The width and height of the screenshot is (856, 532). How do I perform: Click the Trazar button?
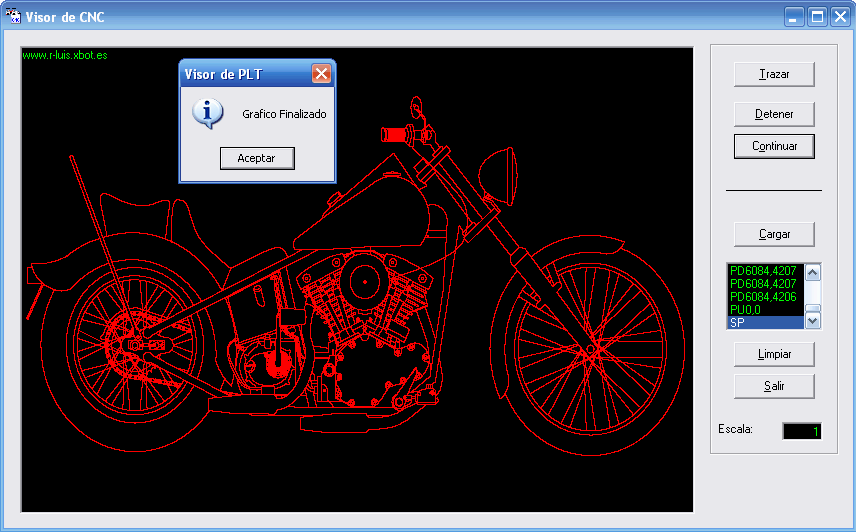tap(774, 74)
